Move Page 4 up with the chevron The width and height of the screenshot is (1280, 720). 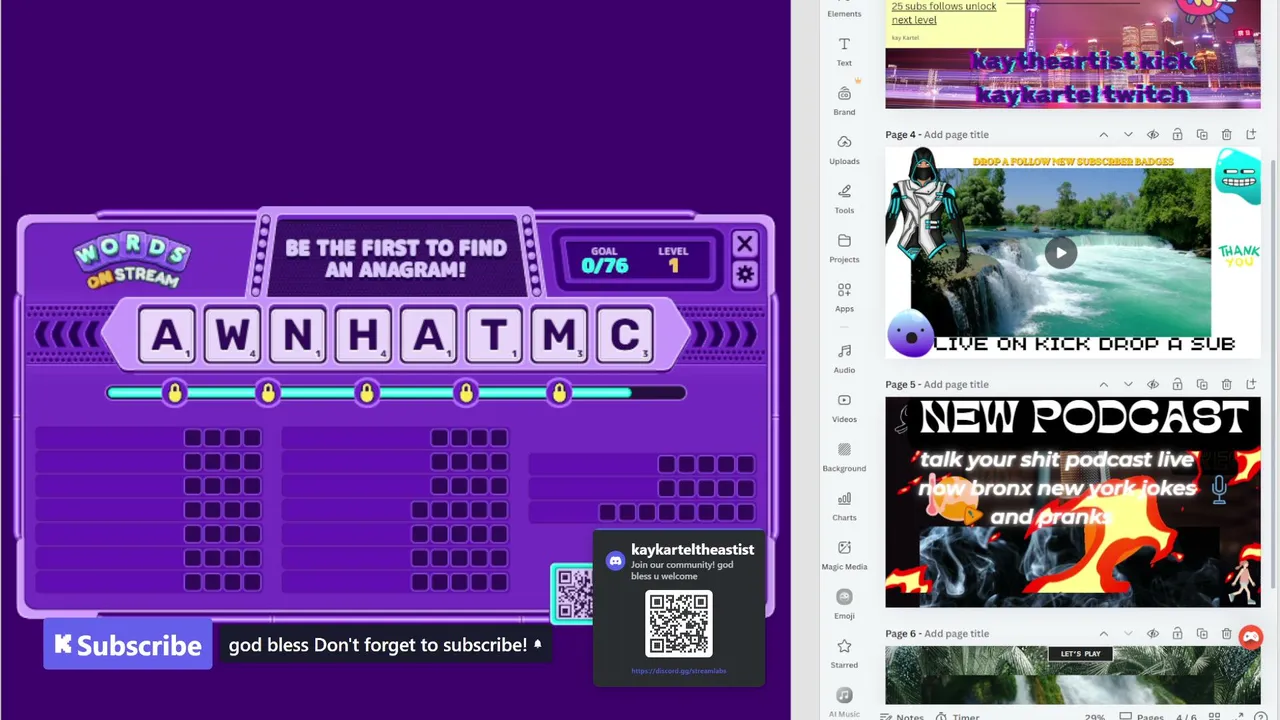click(1104, 135)
